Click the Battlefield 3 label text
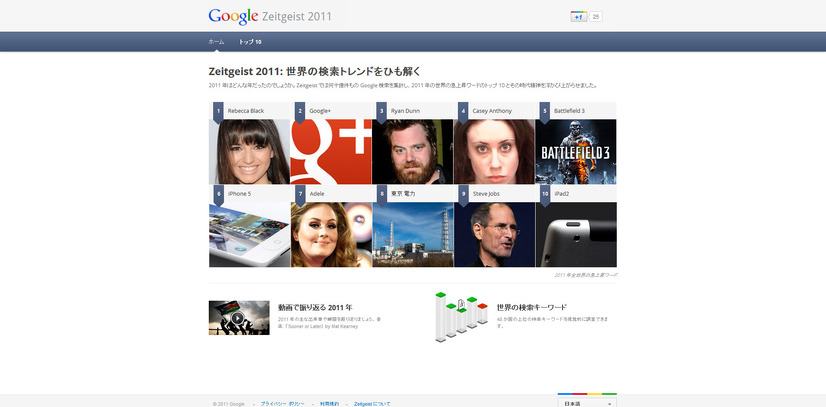This screenshot has height=407, width=826. click(x=569, y=111)
